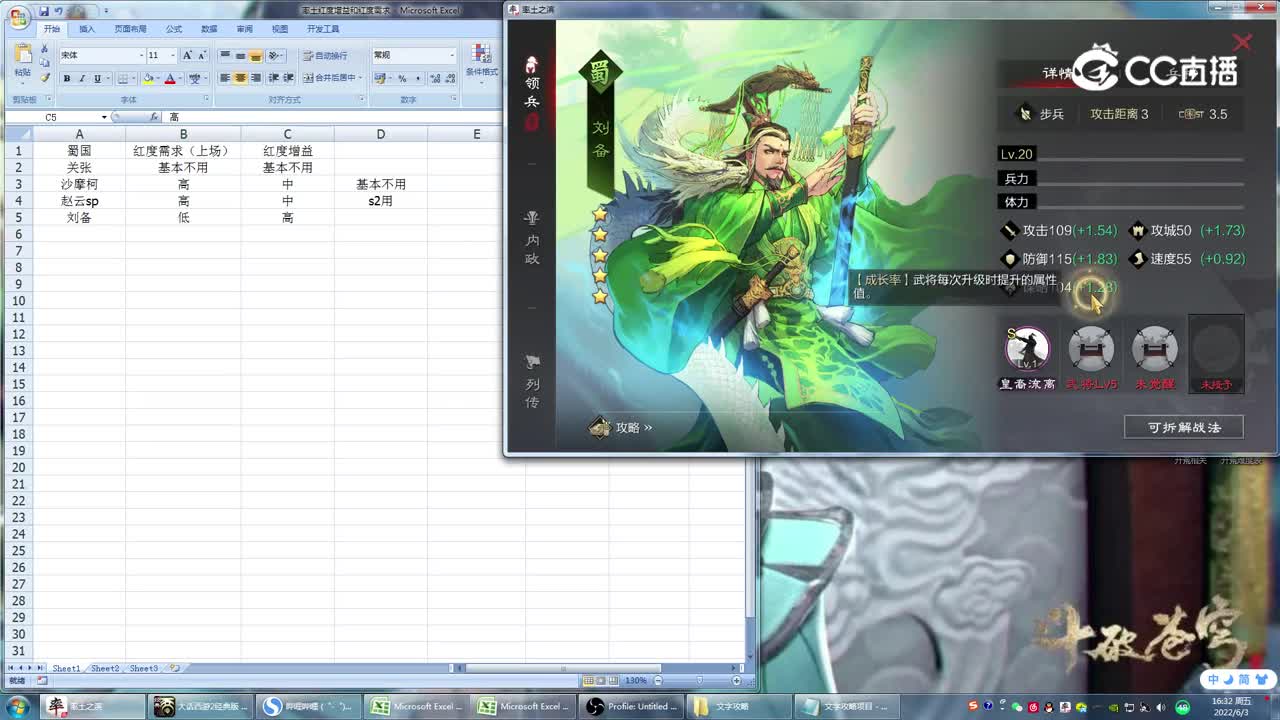Insert new worksheet tab icon
Screen dimensions: 1280x720
(174, 668)
